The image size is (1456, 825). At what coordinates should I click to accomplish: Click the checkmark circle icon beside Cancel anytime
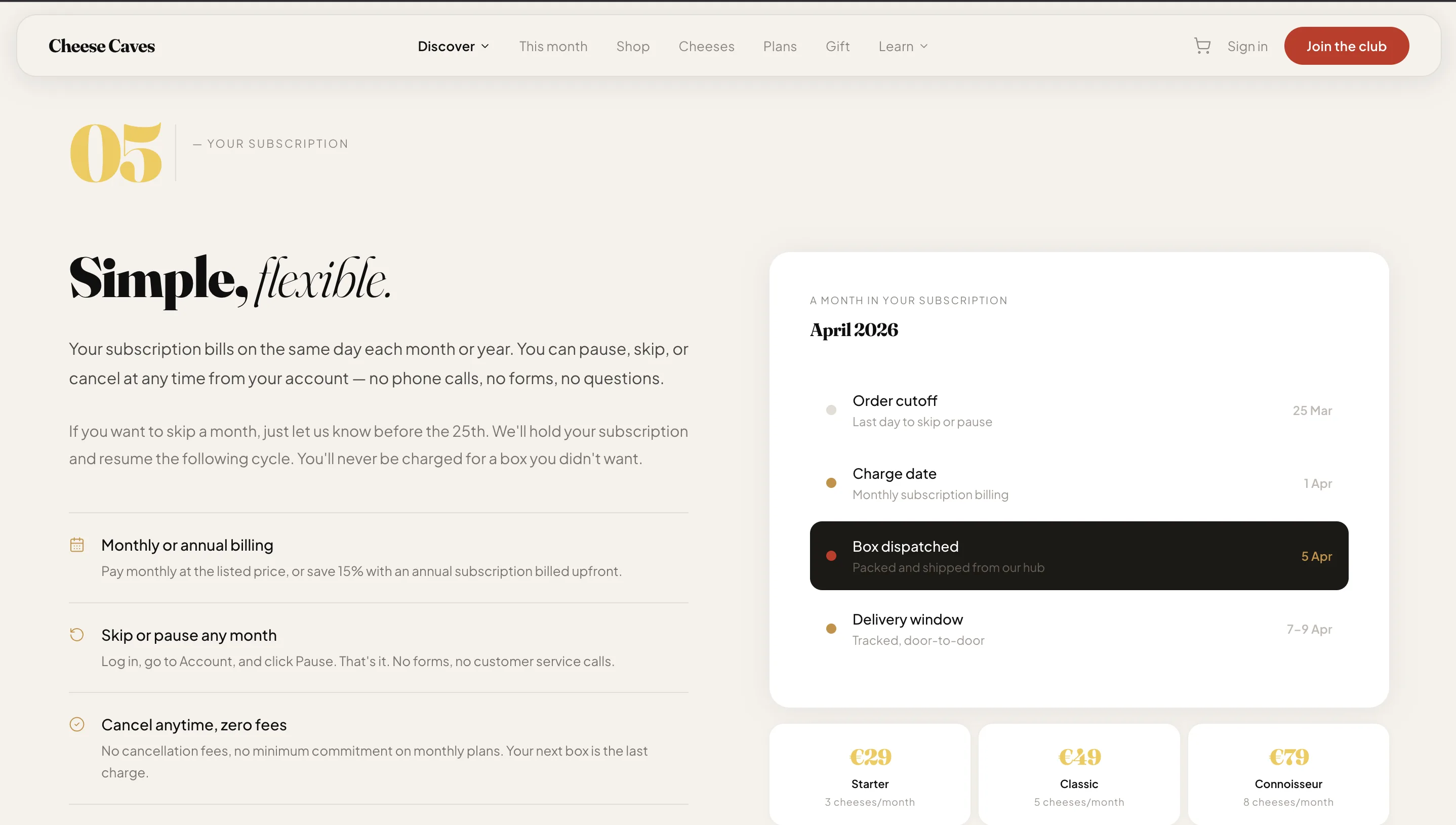[x=77, y=724]
